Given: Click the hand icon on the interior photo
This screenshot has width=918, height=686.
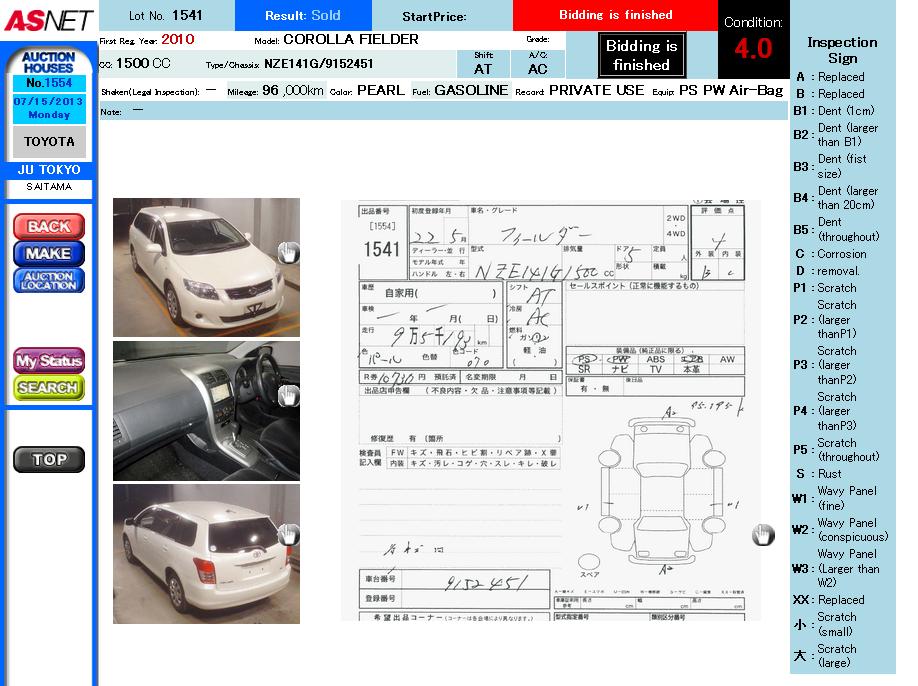Looking at the screenshot, I should [288, 396].
